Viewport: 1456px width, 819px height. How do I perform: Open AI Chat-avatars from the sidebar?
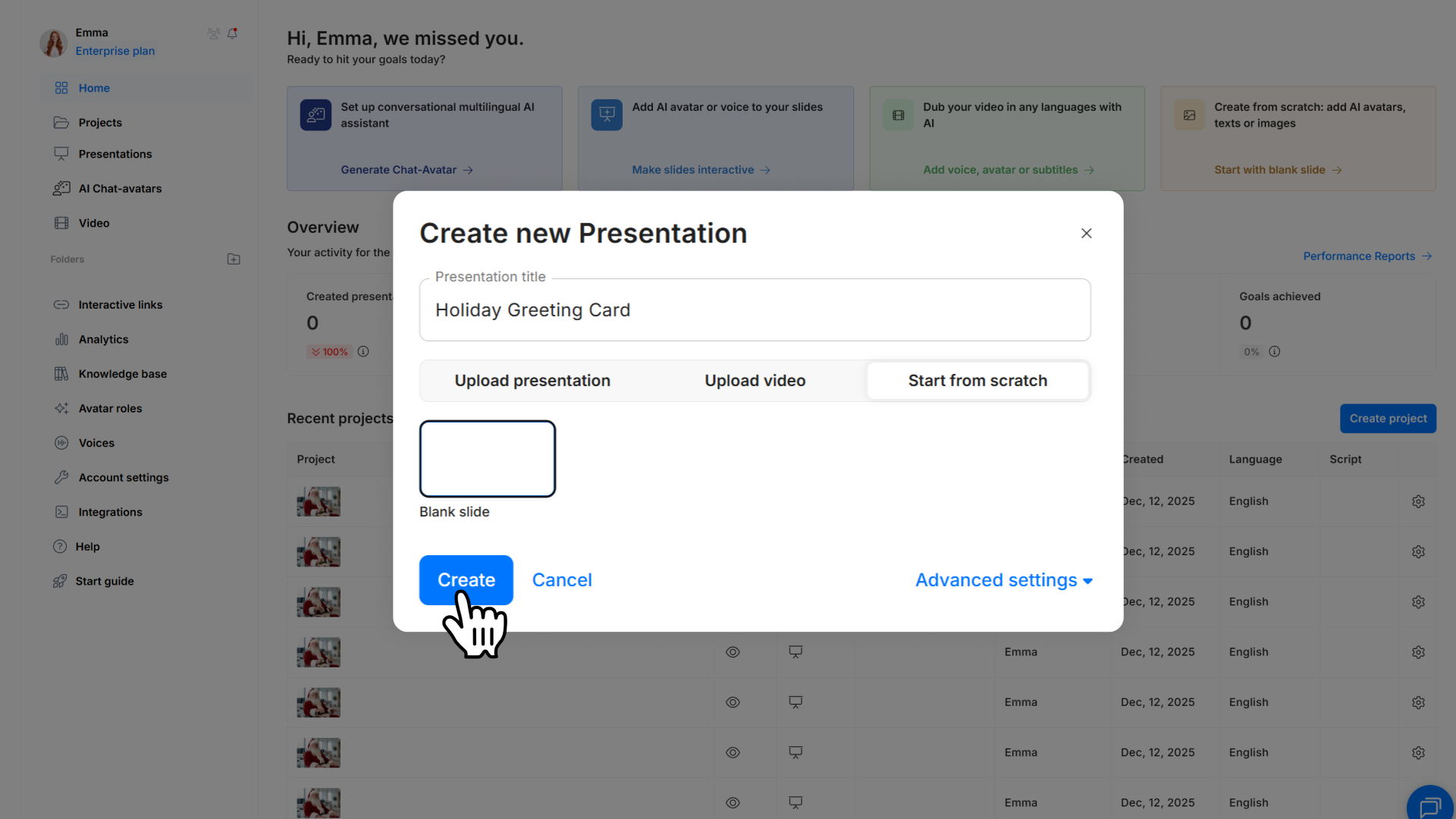pyautogui.click(x=120, y=189)
